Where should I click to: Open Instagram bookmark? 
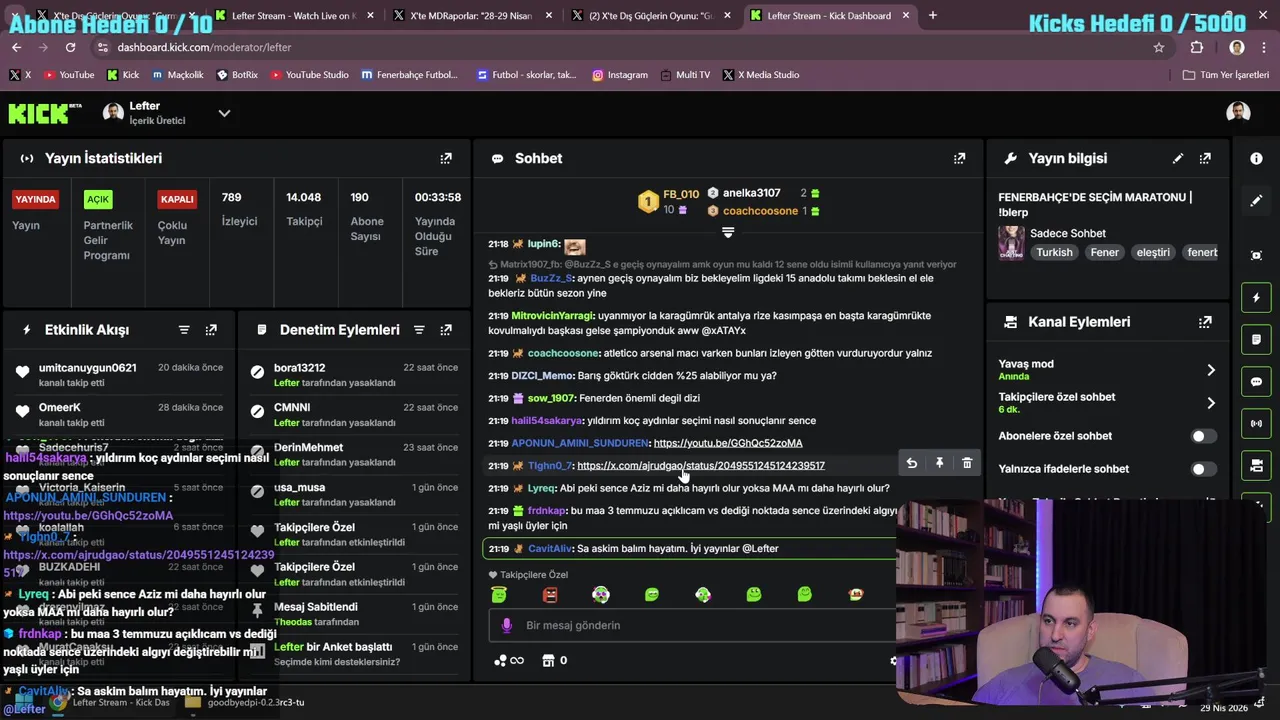point(619,75)
